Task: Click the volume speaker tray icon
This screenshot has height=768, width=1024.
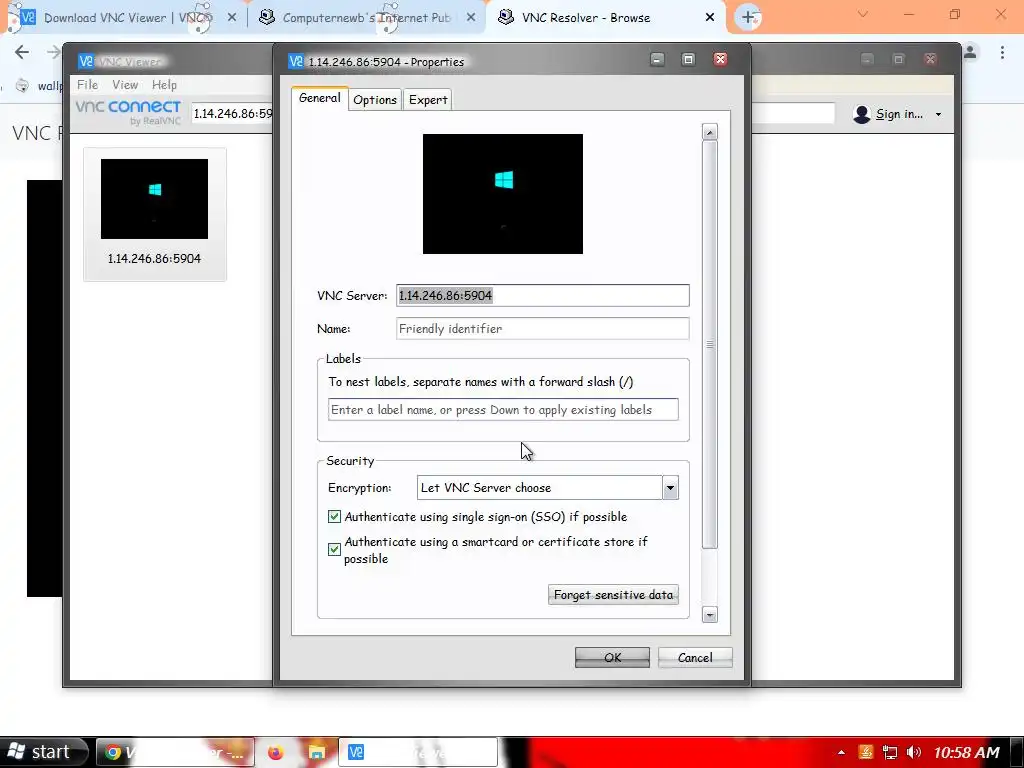Action: coord(914,752)
